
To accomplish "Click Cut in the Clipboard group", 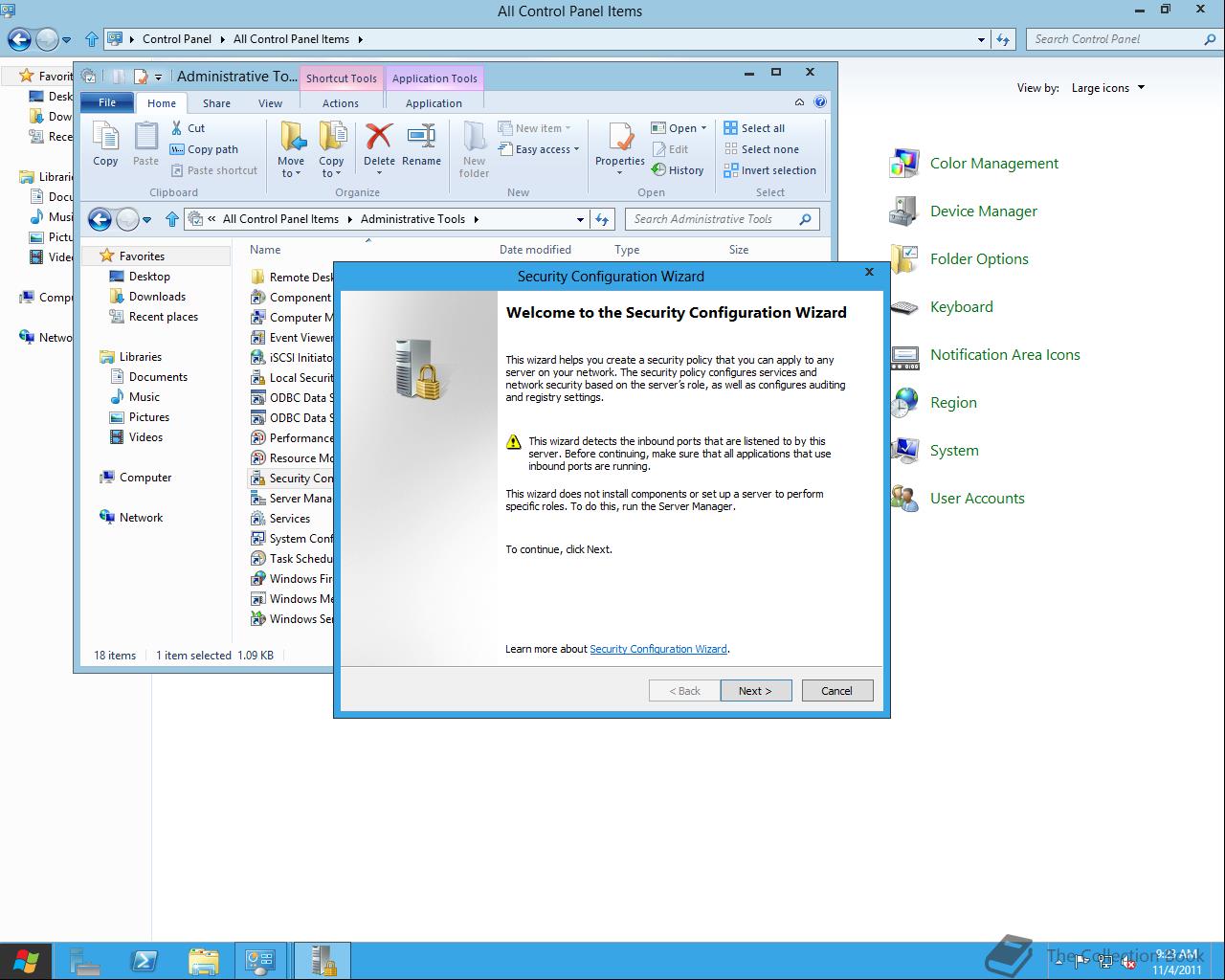I will [188, 128].
